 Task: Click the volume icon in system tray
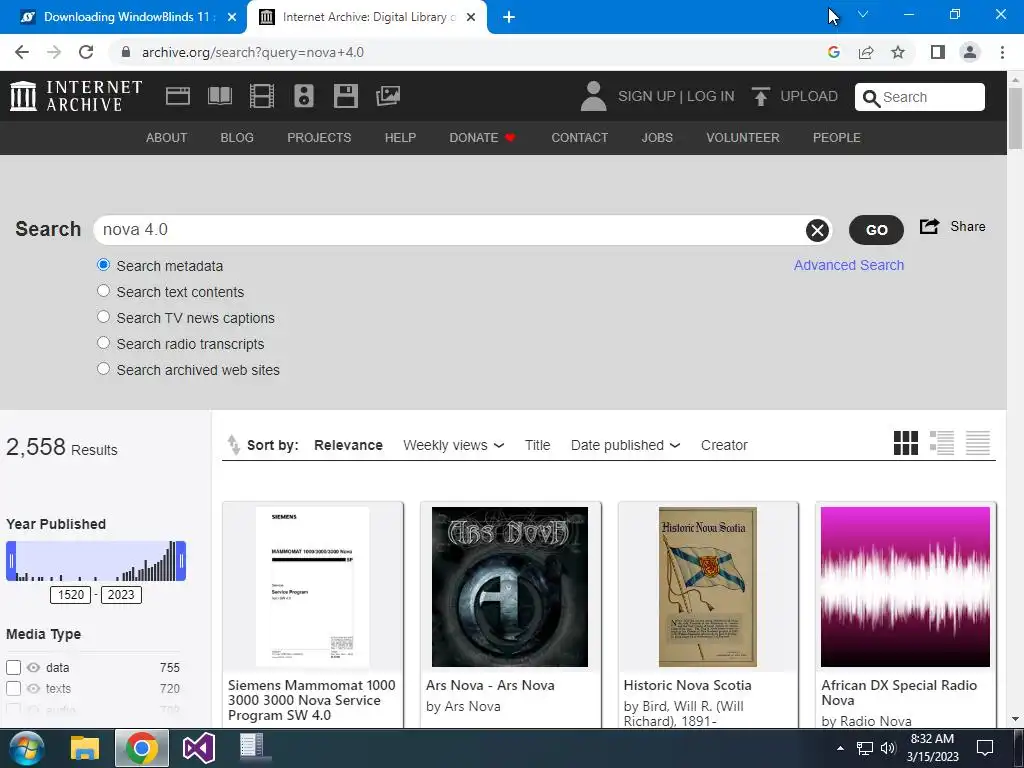point(888,748)
